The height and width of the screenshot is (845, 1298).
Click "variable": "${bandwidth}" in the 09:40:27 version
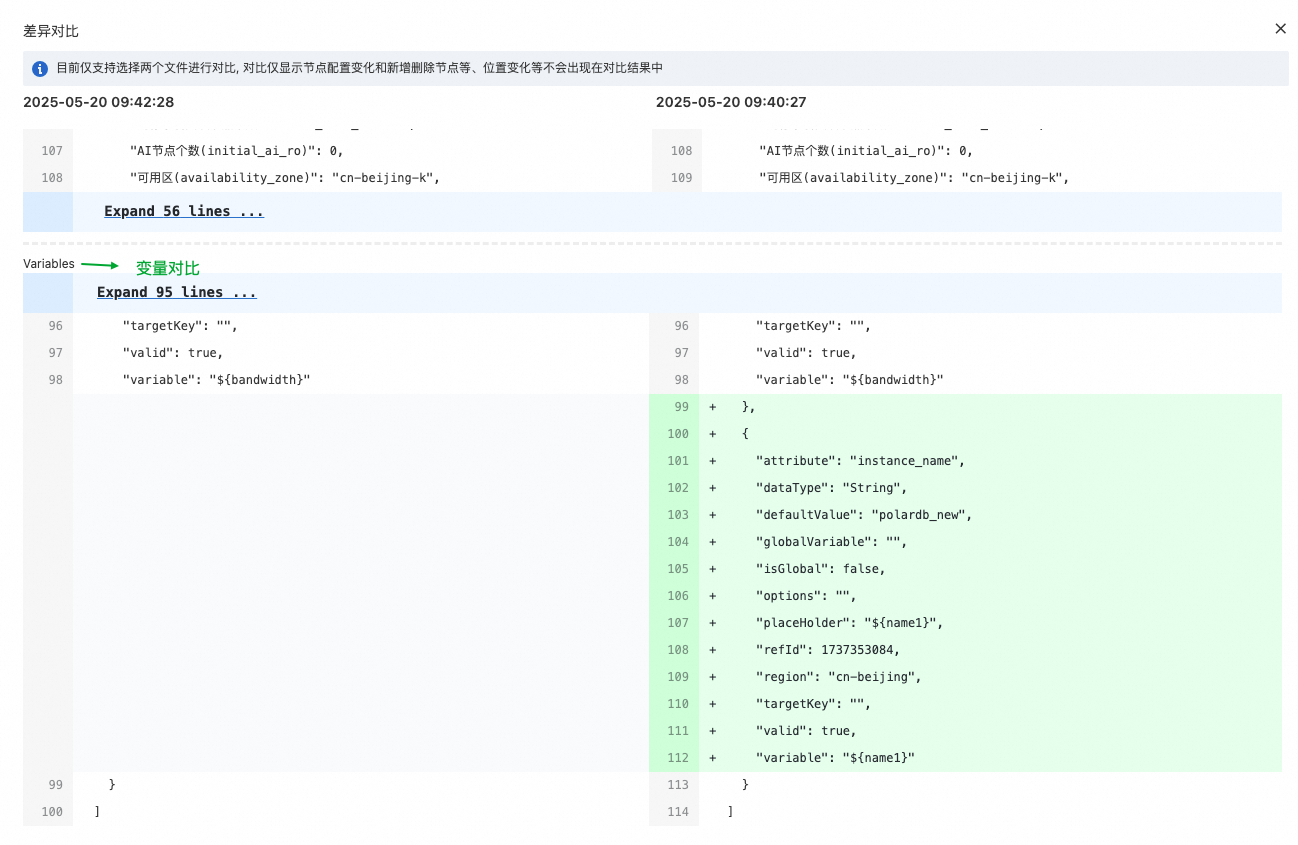(x=850, y=380)
